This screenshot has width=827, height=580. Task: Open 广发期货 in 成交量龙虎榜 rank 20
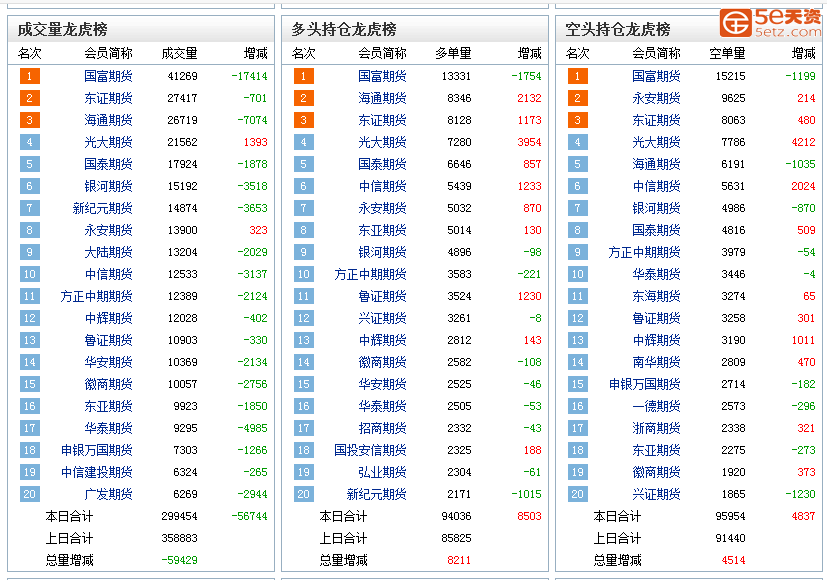(x=108, y=494)
